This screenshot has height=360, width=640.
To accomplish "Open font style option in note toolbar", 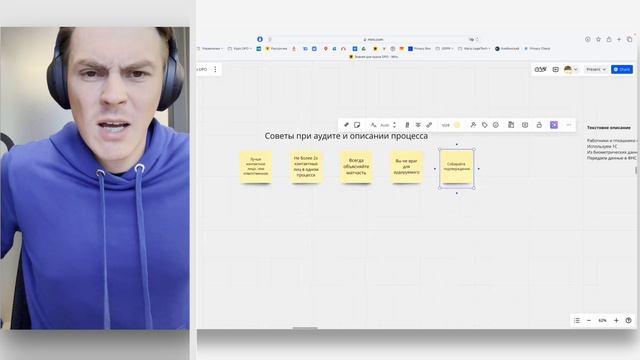I will click(x=373, y=125).
